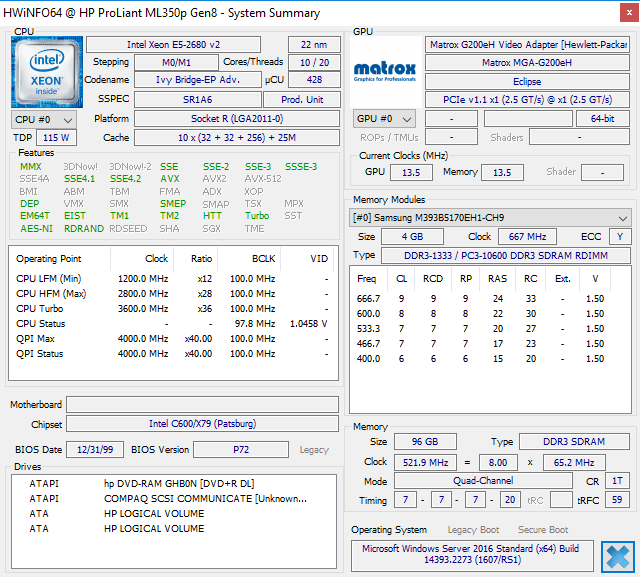Click the GPU clock 13.5 value
Screen dimensions: 640x577
pyautogui.click(x=411, y=173)
